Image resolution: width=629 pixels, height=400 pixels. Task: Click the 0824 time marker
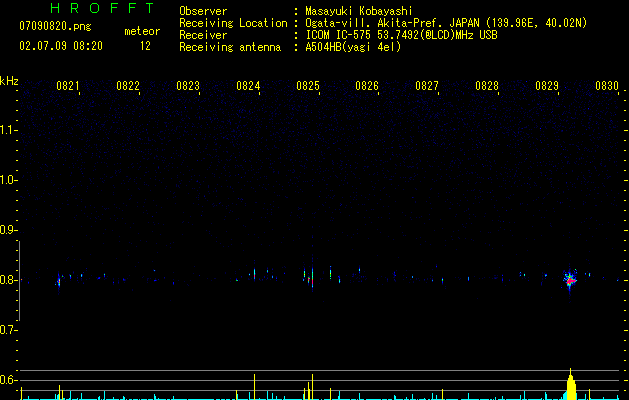pyautogui.click(x=248, y=86)
